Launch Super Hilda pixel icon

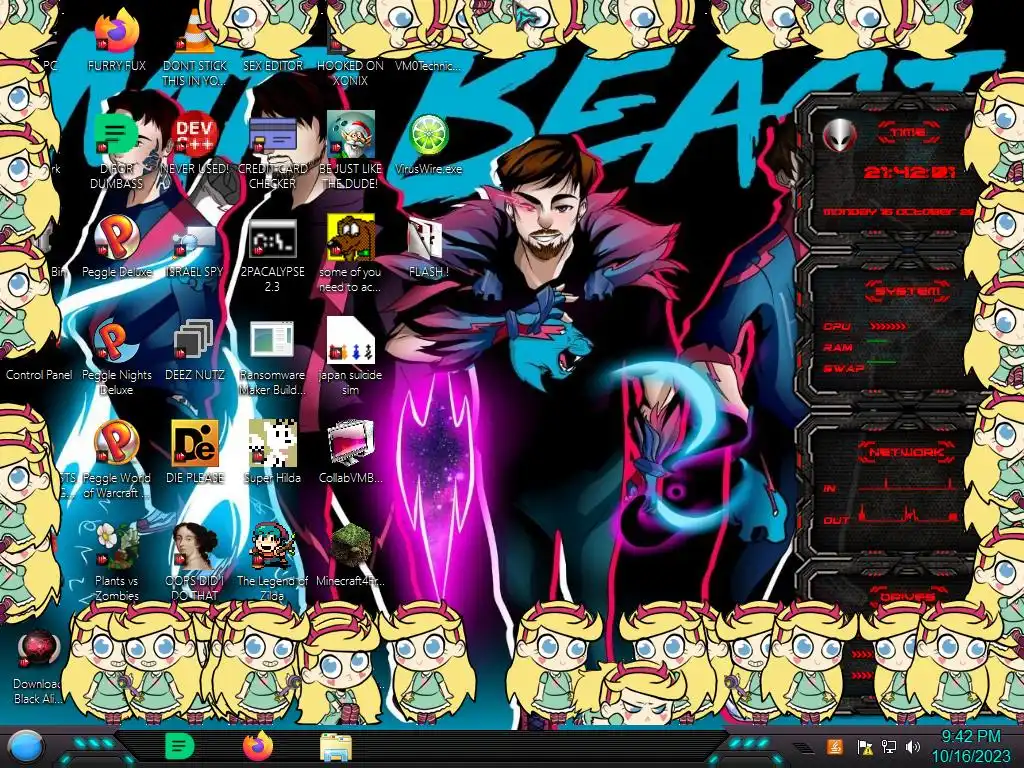[x=273, y=443]
